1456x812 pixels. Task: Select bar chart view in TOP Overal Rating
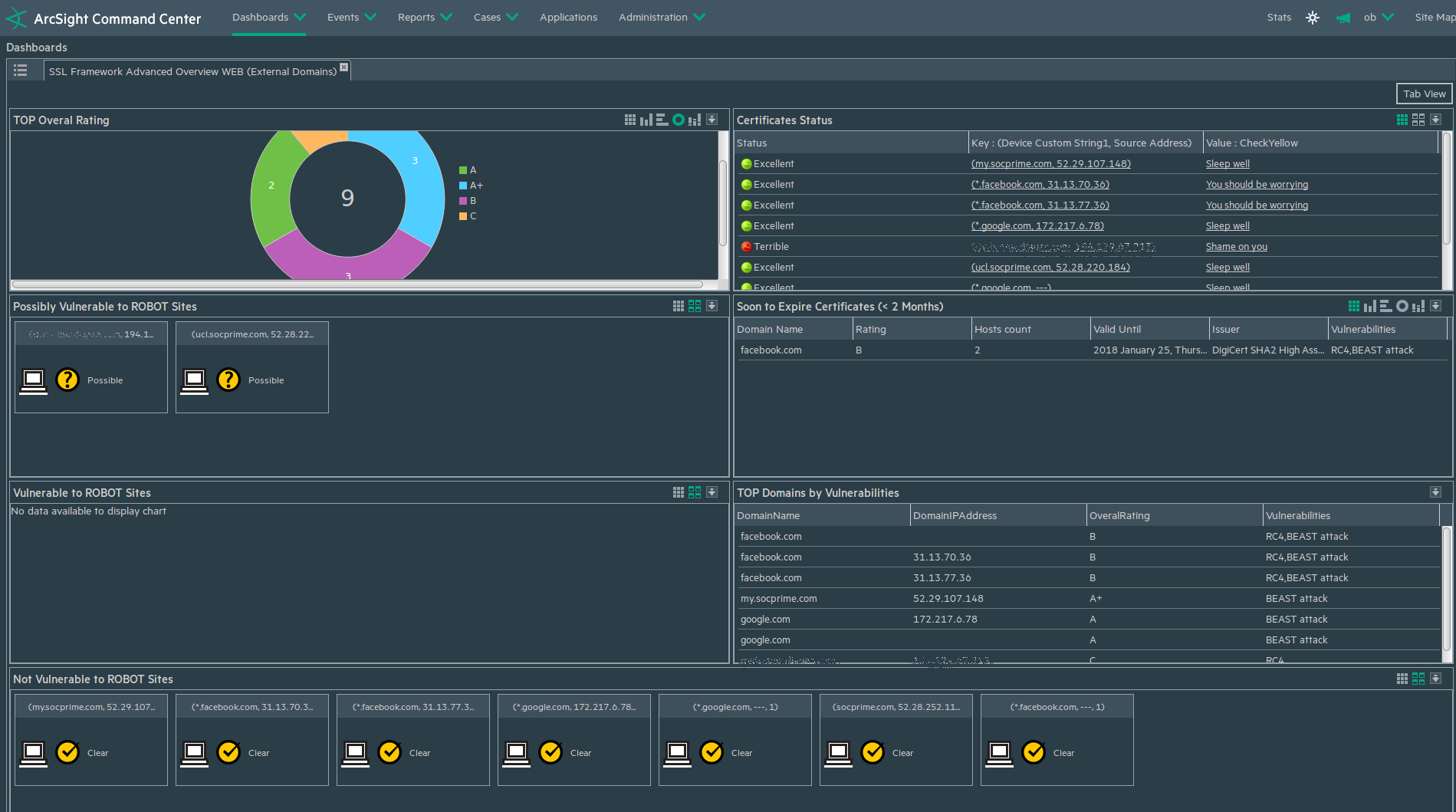[646, 120]
